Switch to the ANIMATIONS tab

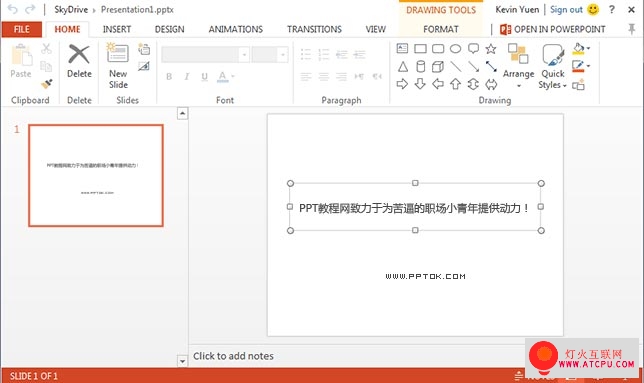235,29
